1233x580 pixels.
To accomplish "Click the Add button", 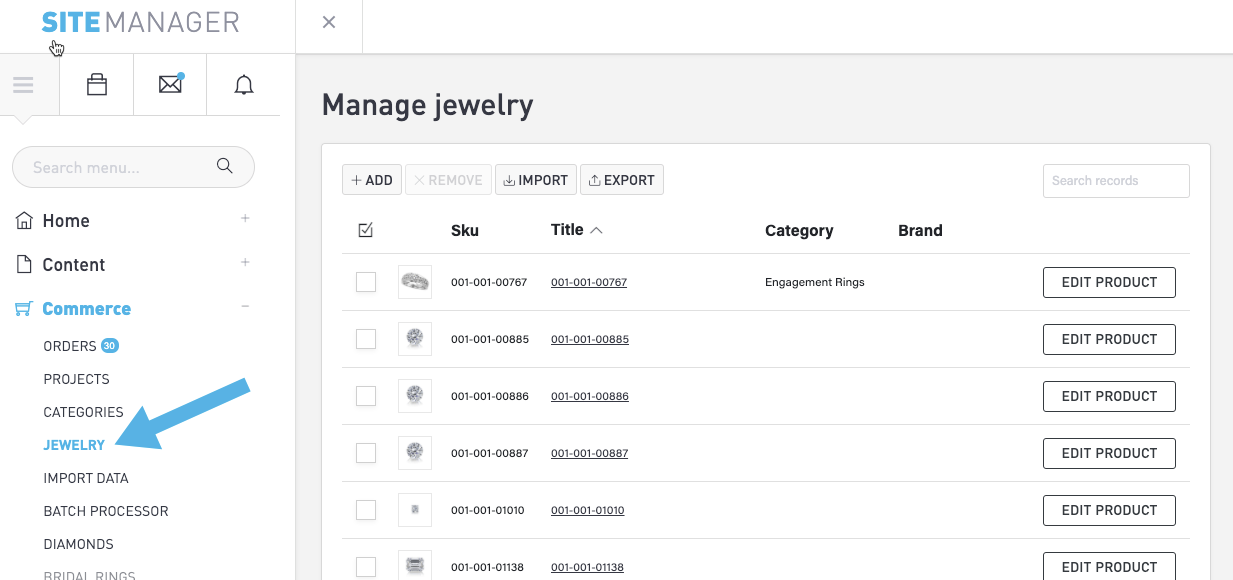I will click(372, 180).
